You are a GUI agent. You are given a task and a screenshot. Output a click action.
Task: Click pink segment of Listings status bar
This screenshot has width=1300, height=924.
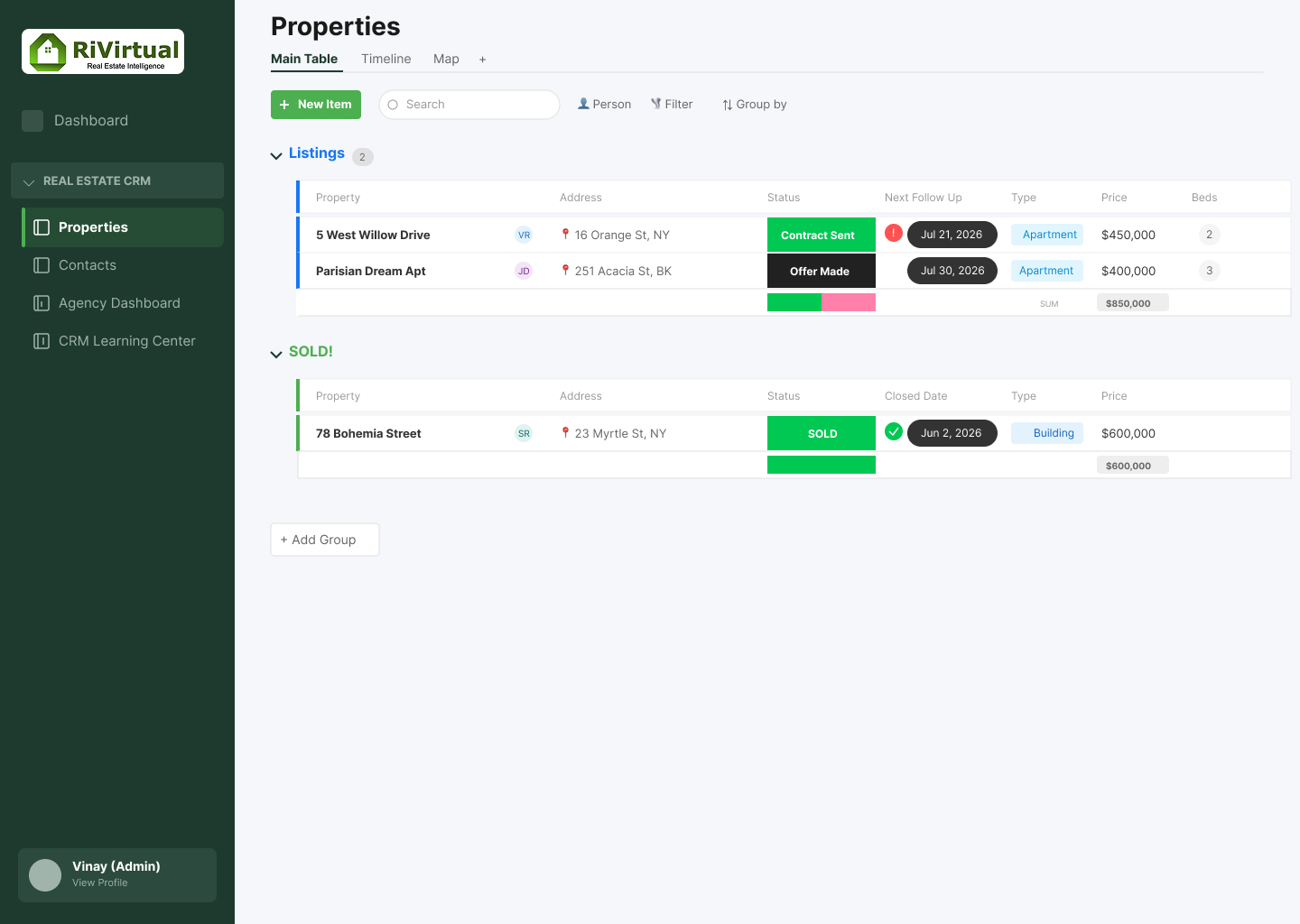point(849,302)
